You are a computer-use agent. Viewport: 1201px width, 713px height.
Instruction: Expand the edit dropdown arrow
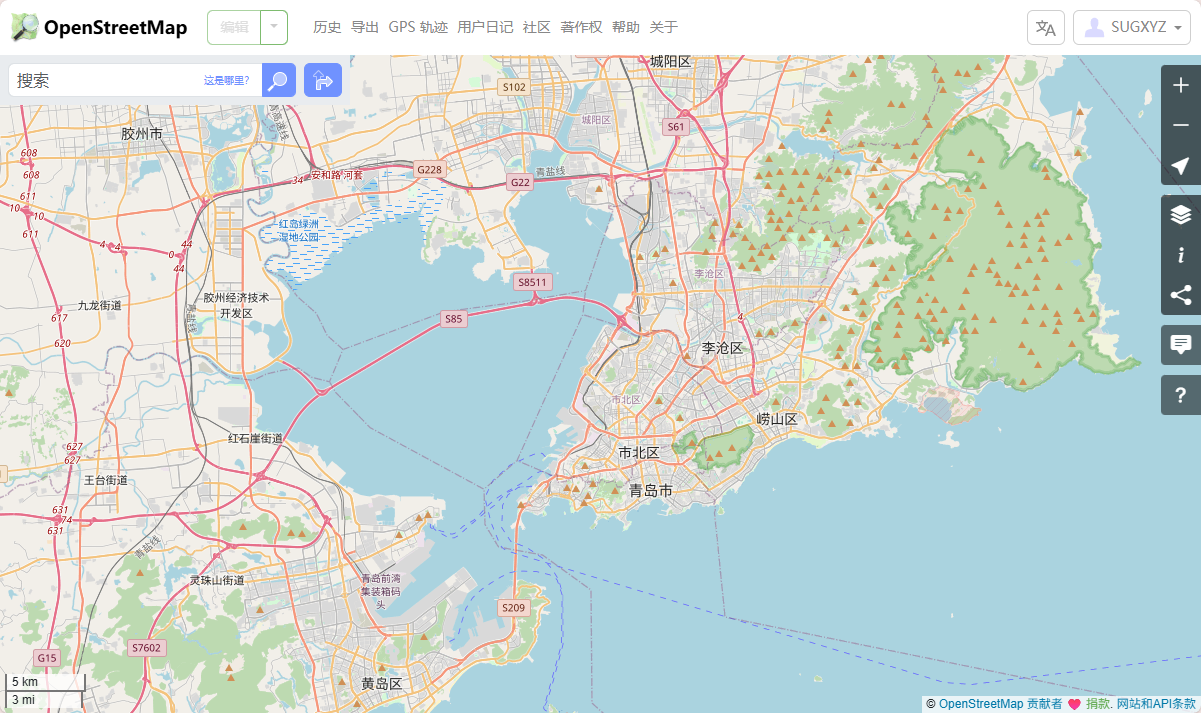point(274,28)
